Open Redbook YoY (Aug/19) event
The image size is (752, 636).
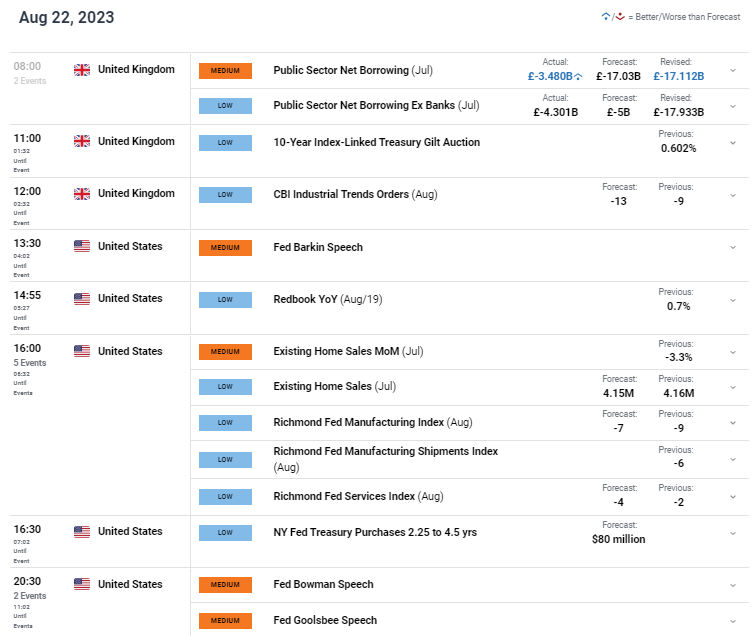(328, 300)
